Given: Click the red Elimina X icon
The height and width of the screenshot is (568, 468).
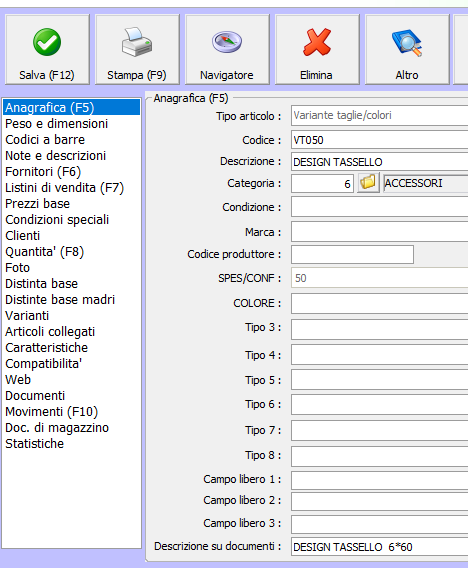Looking at the screenshot, I should (x=317, y=42).
